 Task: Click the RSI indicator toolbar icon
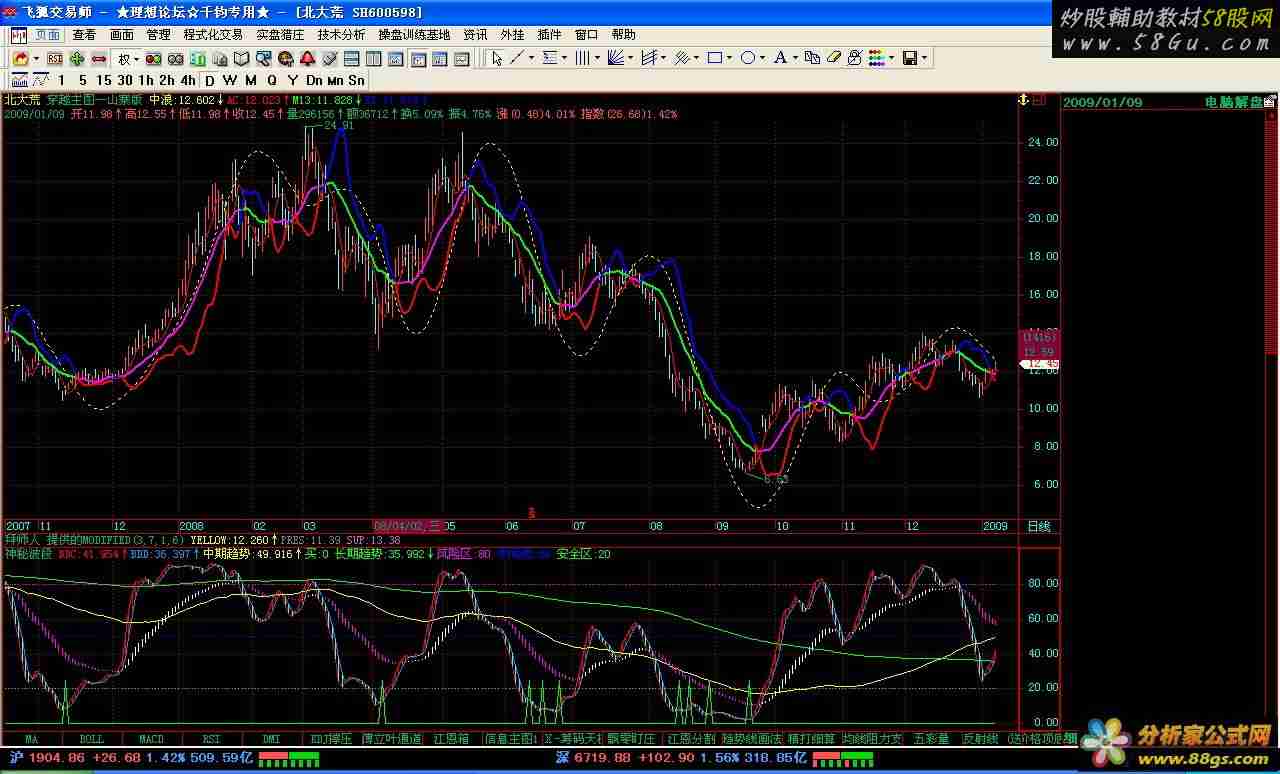(x=55, y=59)
